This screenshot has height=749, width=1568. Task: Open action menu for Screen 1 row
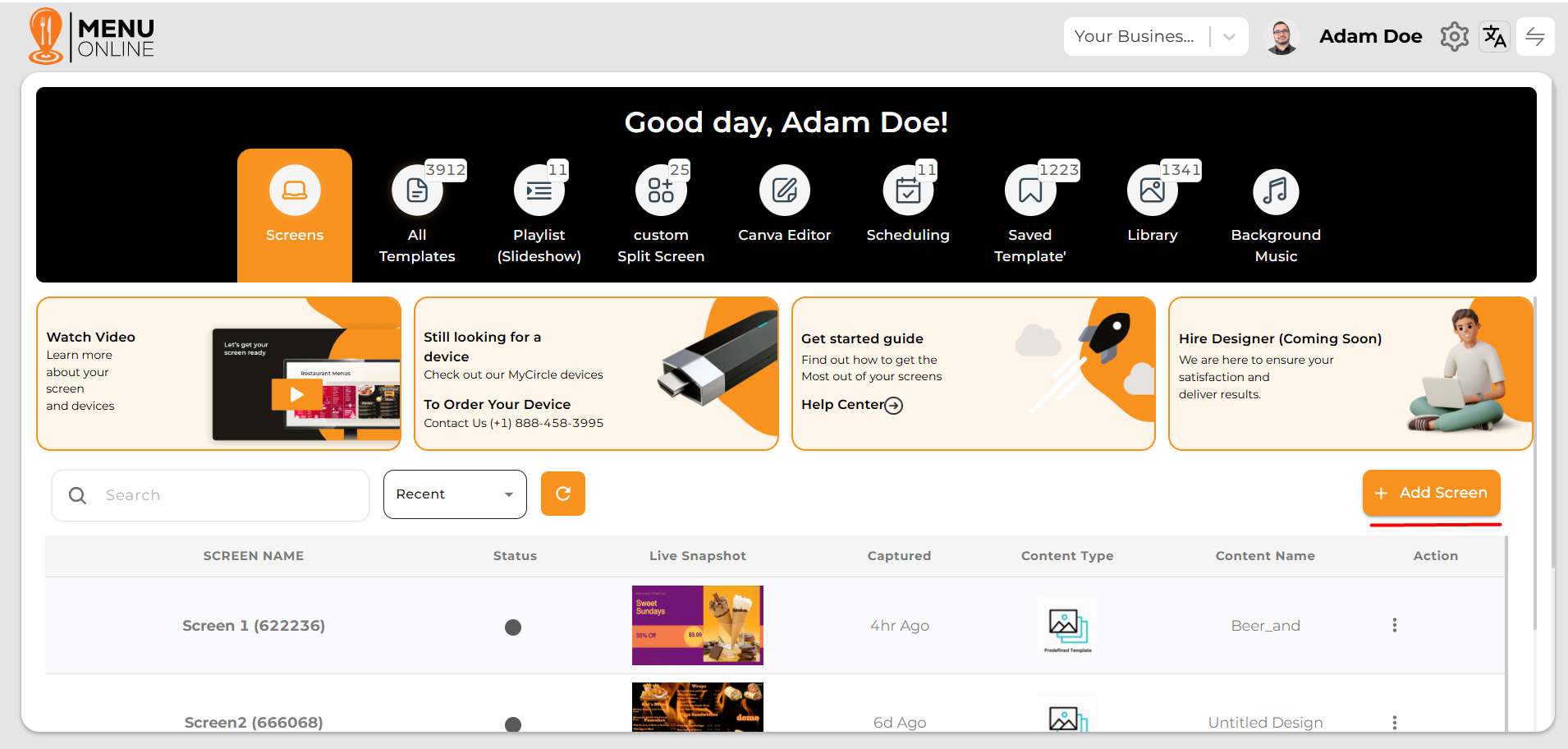tap(1394, 625)
